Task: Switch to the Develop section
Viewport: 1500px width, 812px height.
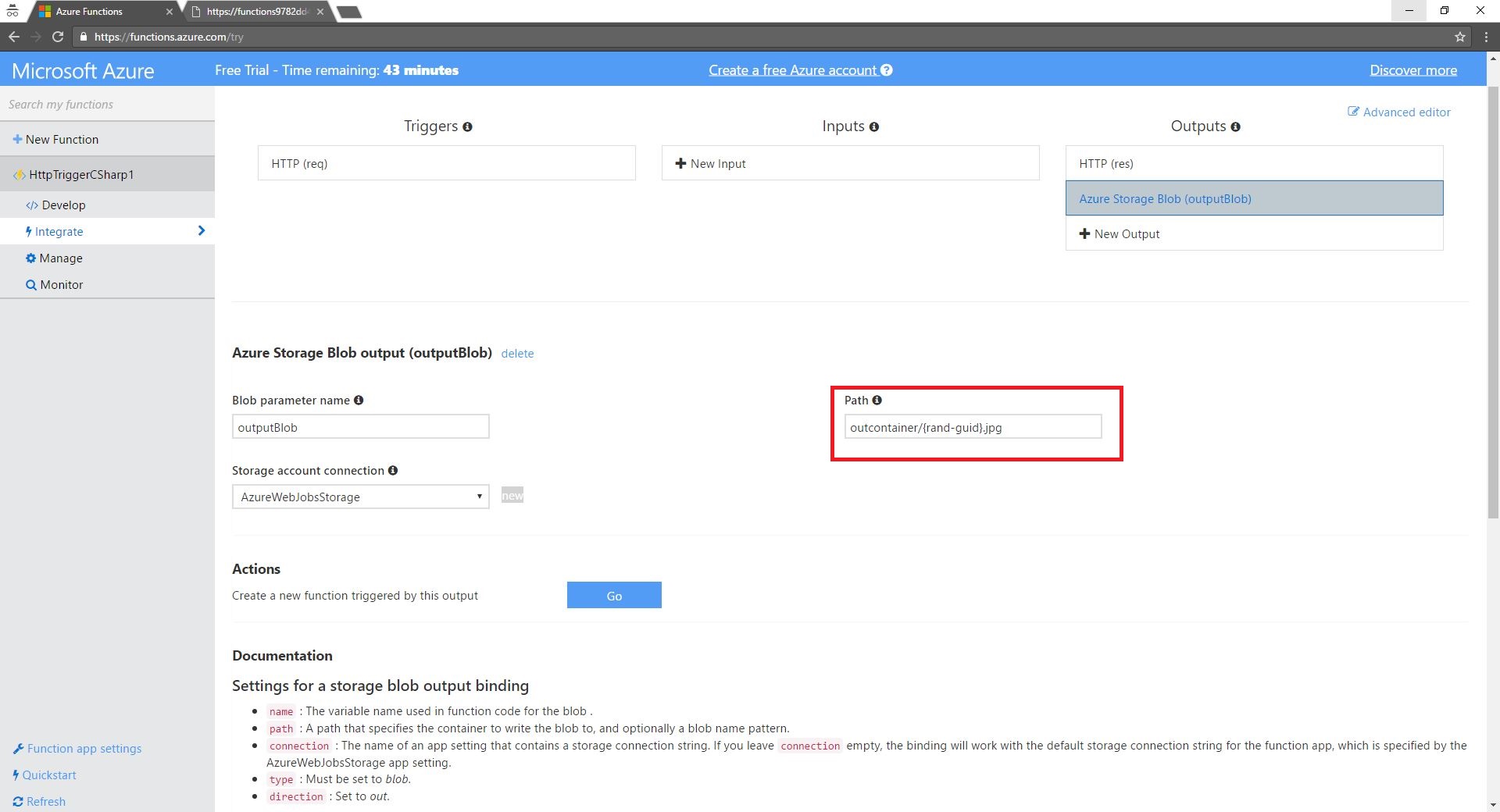Action: pos(63,205)
